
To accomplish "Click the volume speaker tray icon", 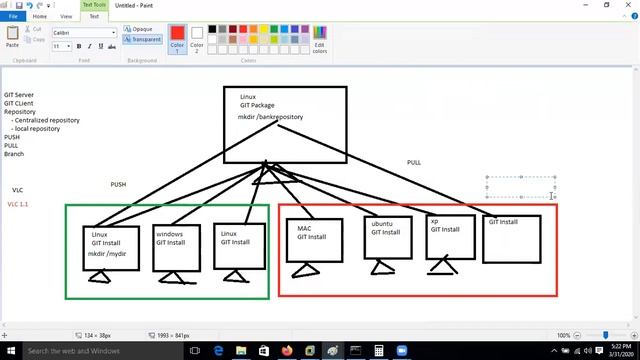I will point(588,351).
